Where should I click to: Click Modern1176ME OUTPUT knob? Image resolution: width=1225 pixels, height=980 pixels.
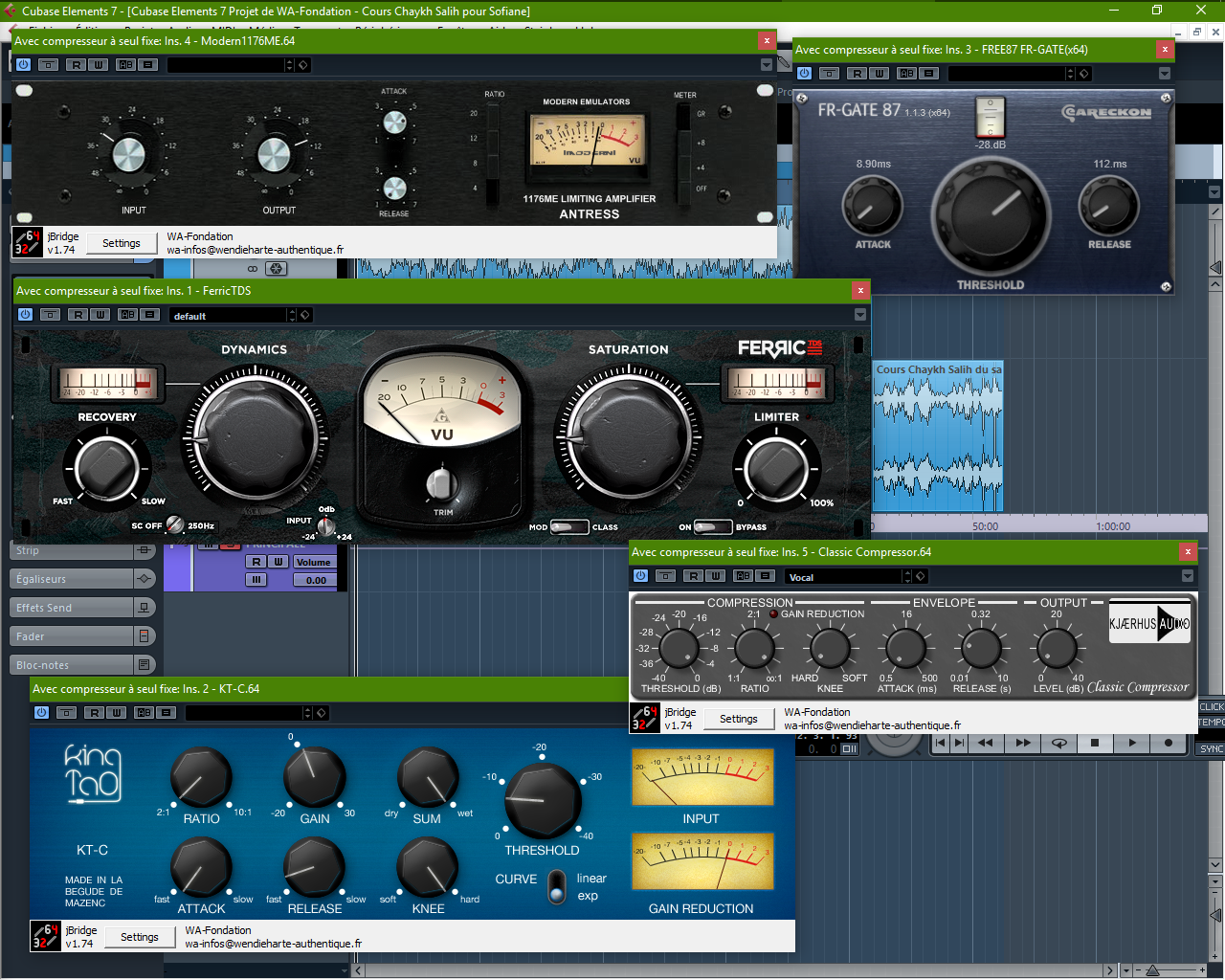point(275,154)
